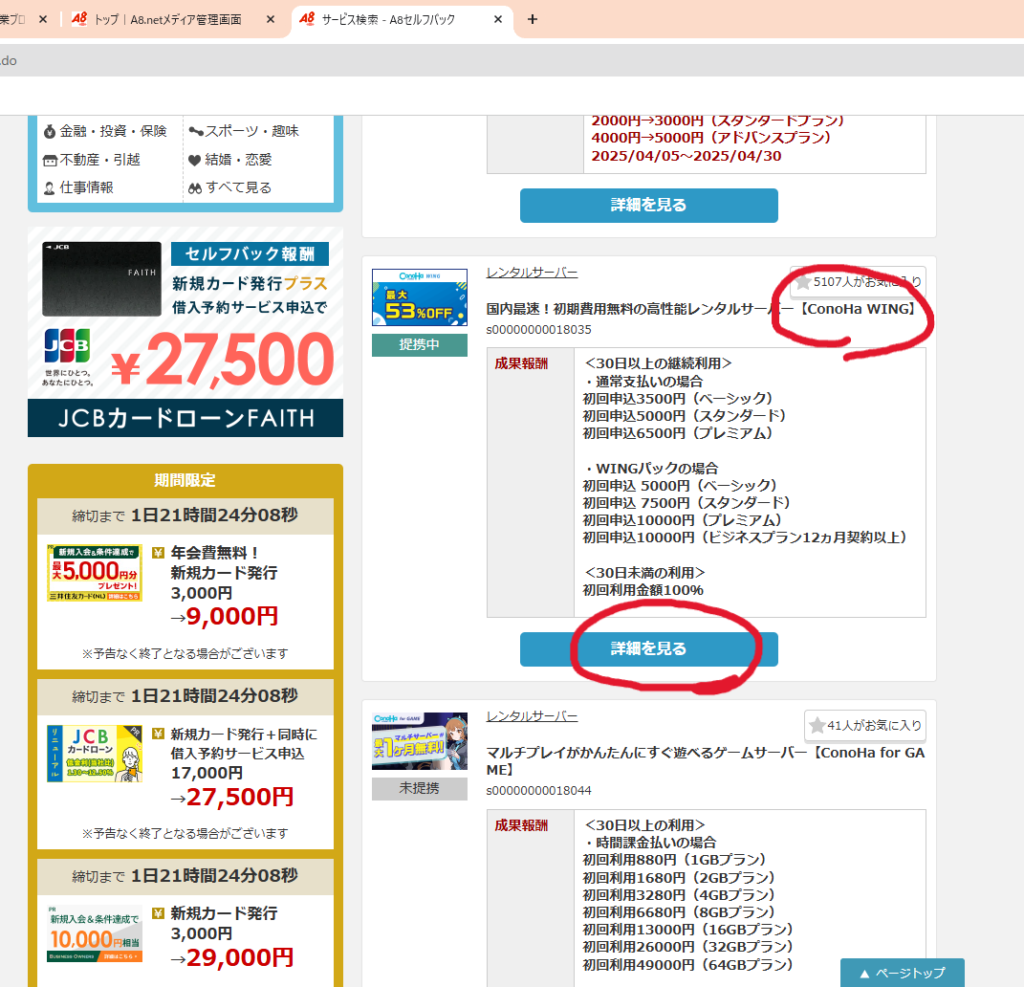Viewport: 1024px width, 987px height.
Task: Click the star icon in the 41人がお気に入り button
Action: (x=817, y=725)
